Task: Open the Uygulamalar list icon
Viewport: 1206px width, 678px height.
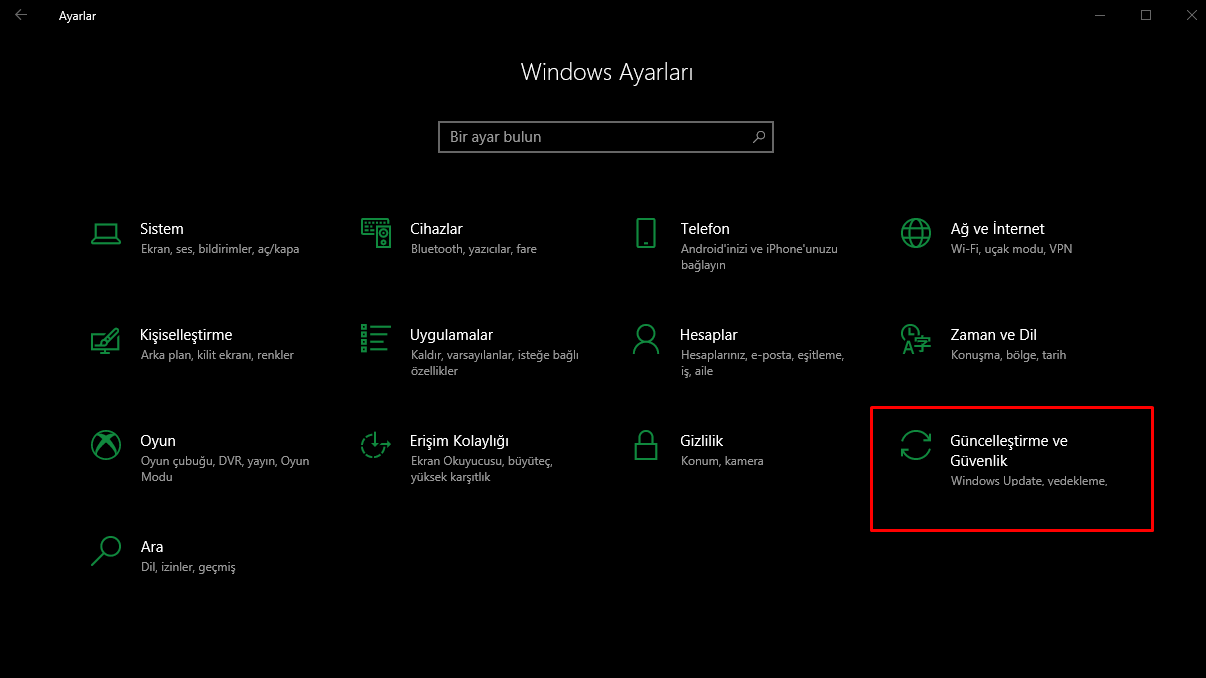Action: coord(376,339)
